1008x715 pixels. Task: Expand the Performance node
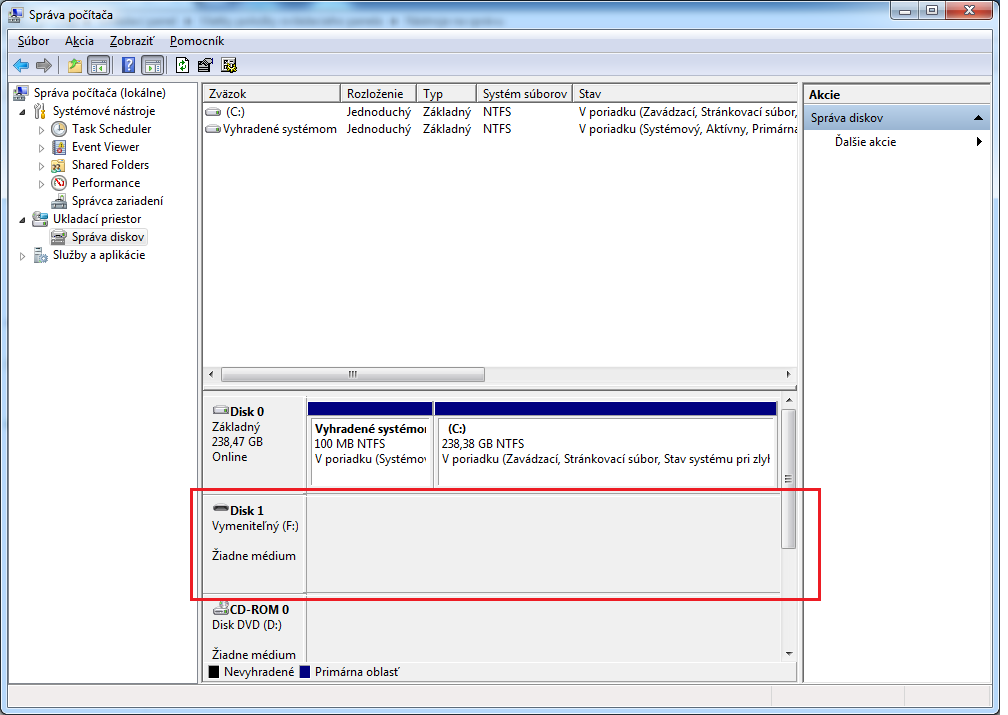[x=42, y=184]
